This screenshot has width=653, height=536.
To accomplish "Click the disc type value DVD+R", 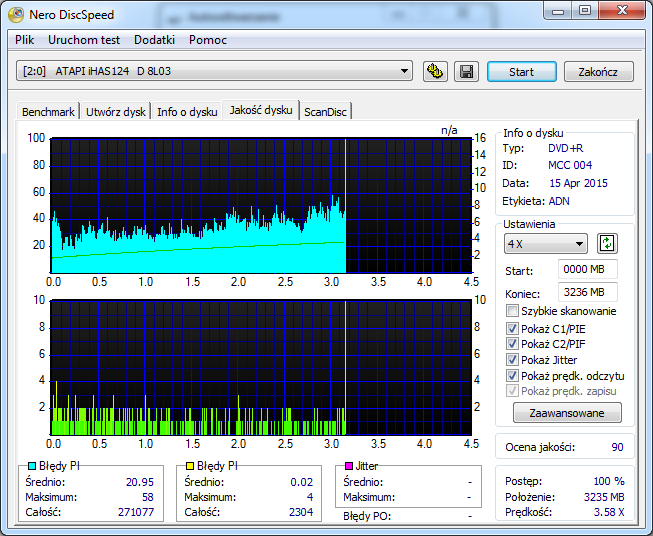I will click(566, 148).
